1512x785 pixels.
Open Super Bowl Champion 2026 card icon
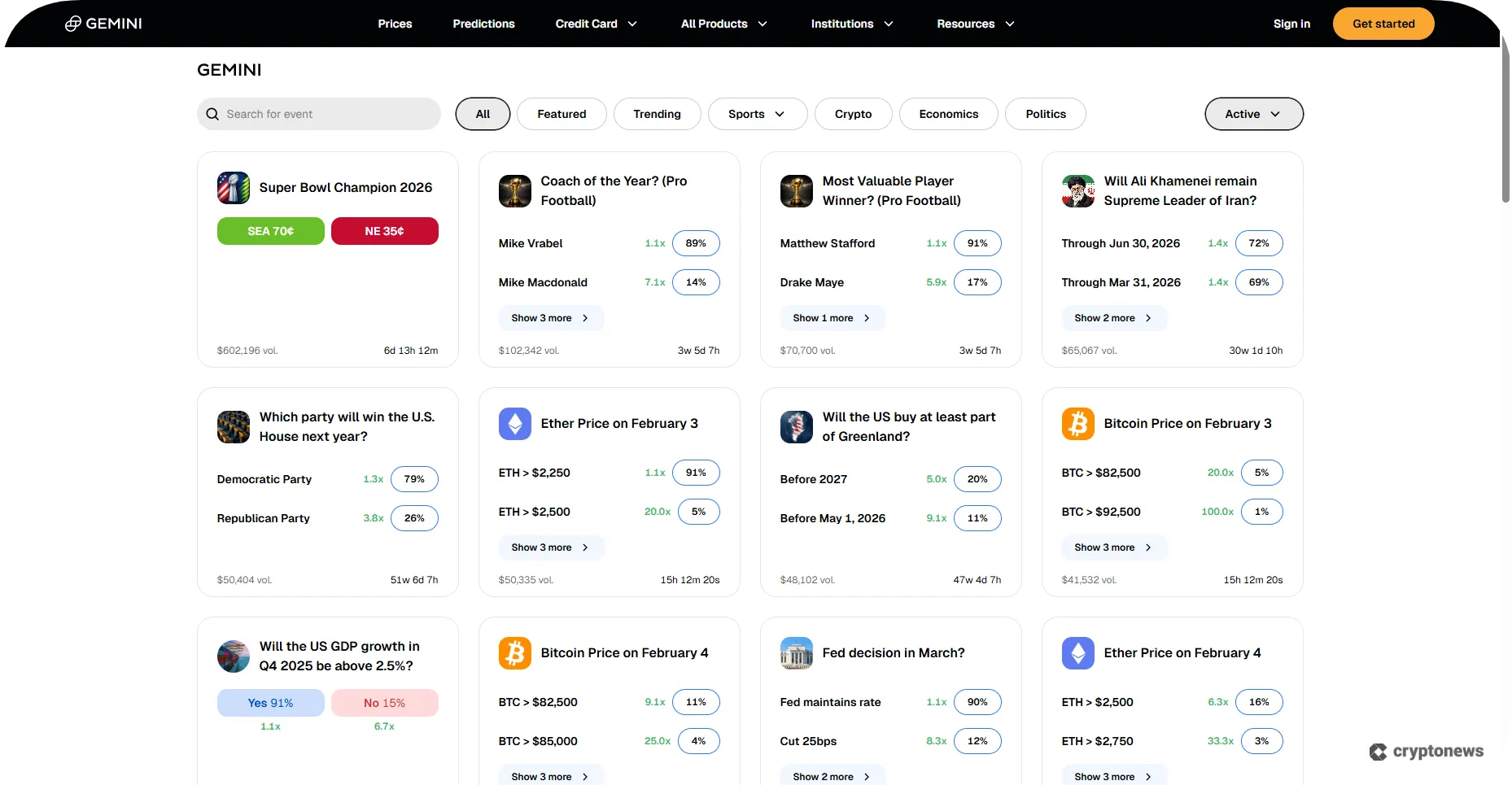coord(234,188)
